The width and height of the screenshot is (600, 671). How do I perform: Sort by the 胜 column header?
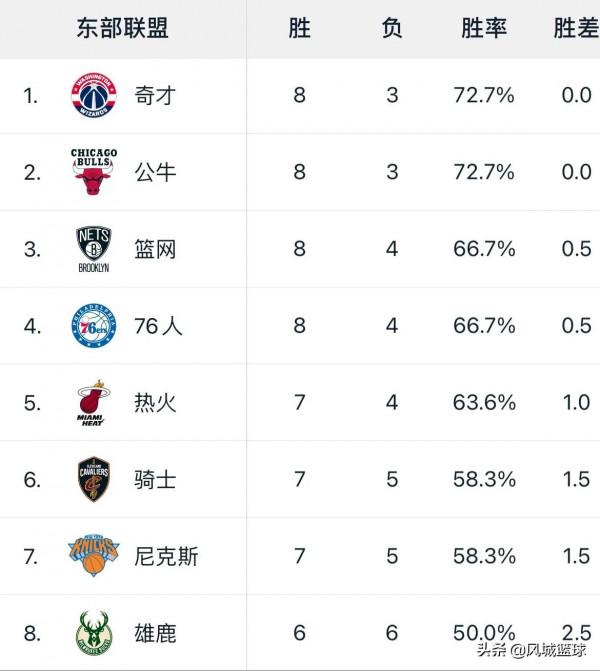coord(299,28)
